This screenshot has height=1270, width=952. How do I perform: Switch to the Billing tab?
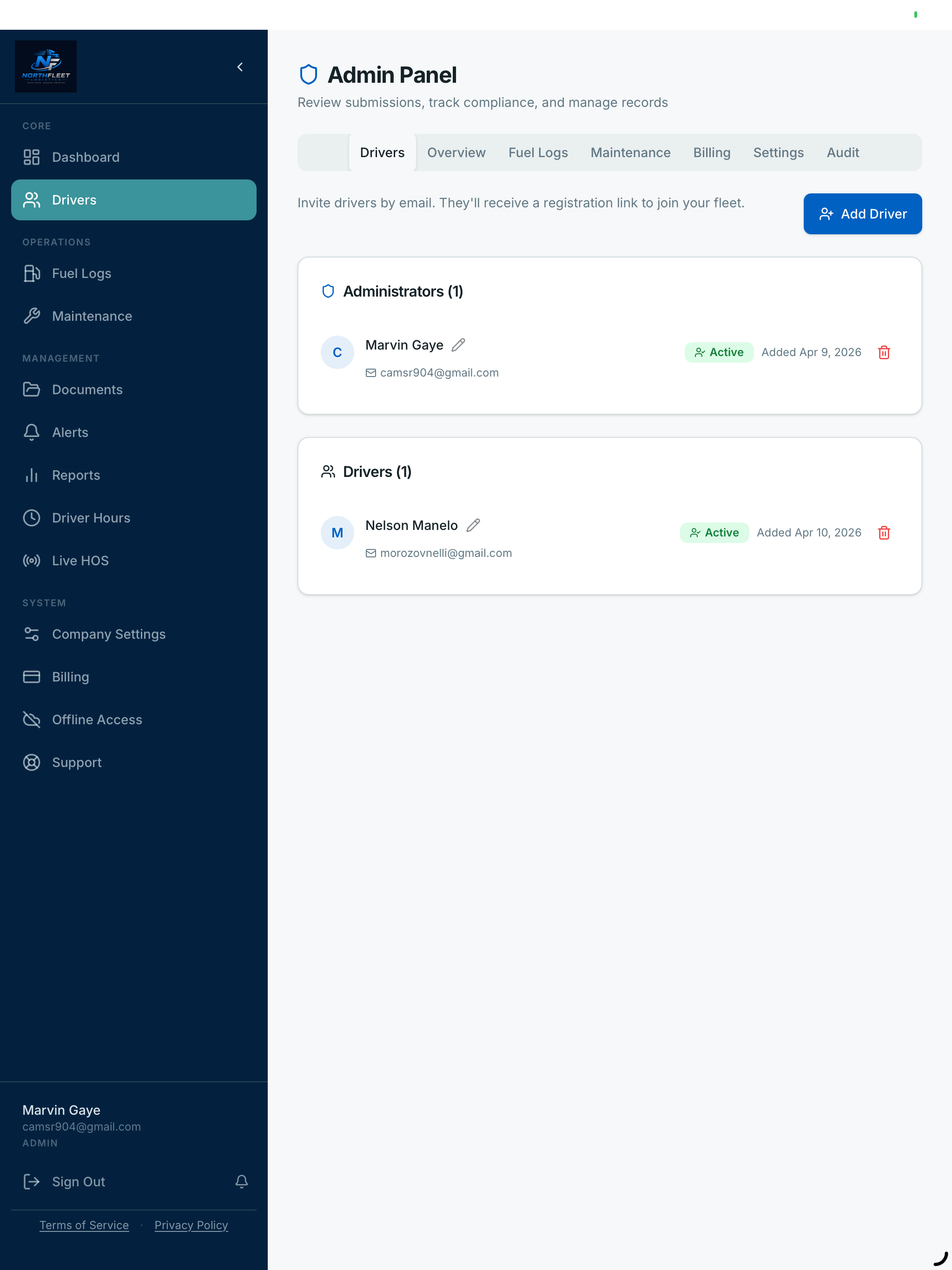[712, 153]
